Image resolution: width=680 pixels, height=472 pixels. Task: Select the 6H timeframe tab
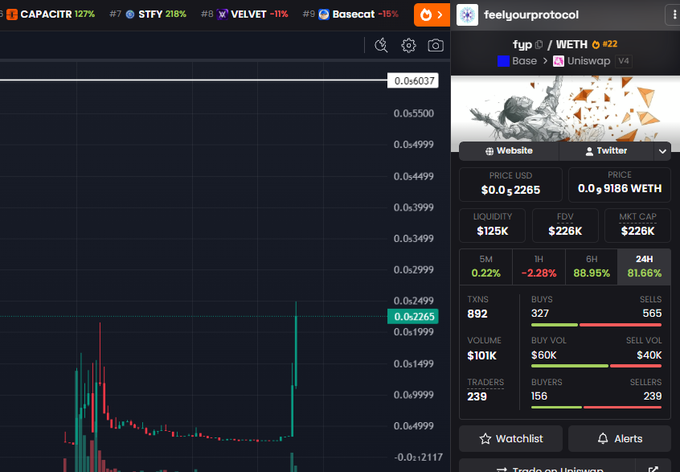pos(592,266)
